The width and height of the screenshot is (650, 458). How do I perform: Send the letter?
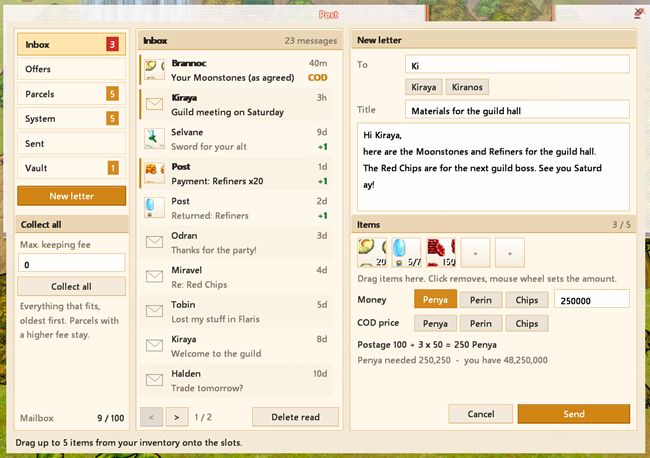pyautogui.click(x=574, y=414)
